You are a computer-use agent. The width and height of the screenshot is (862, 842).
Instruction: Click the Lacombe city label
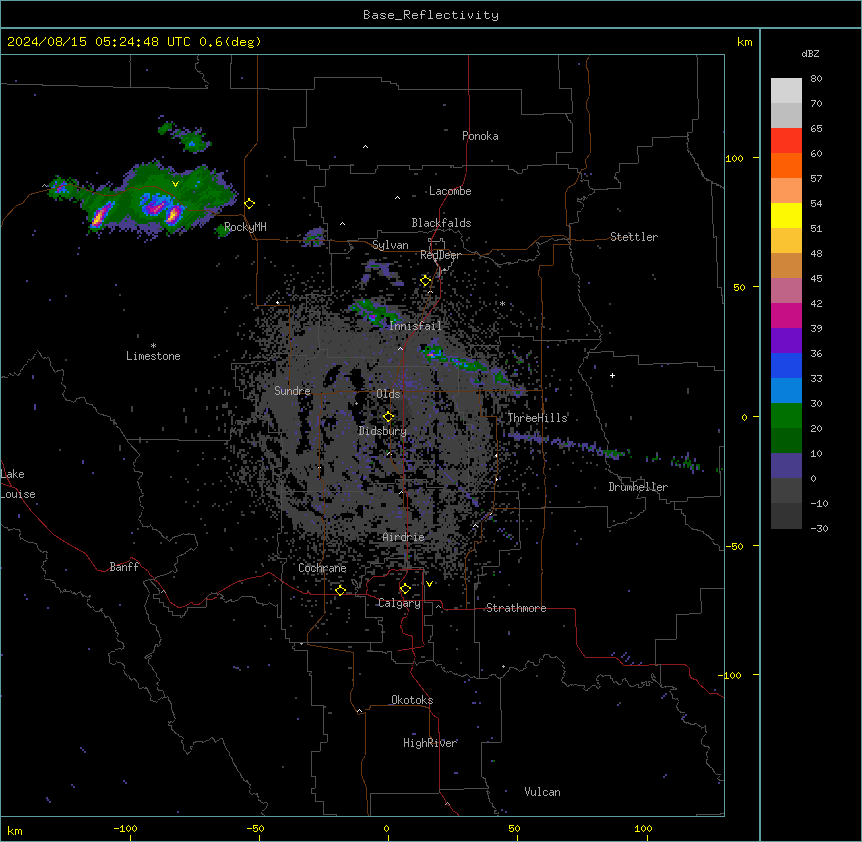point(450,191)
